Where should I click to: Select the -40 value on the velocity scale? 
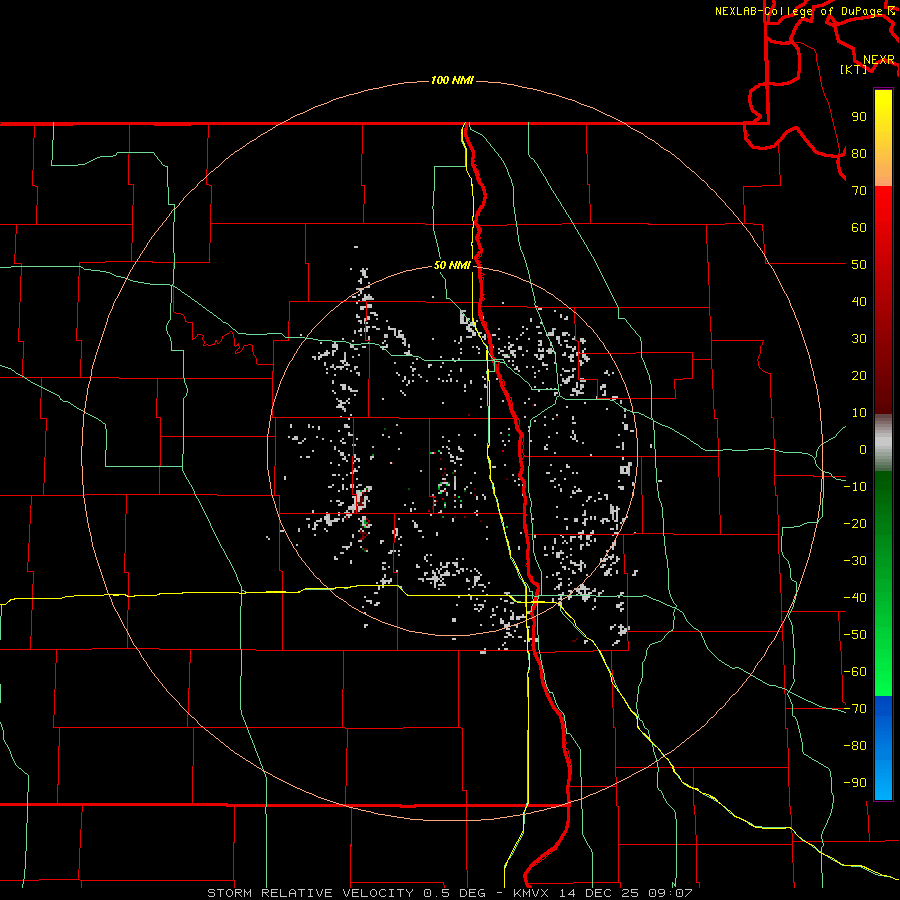[855, 598]
